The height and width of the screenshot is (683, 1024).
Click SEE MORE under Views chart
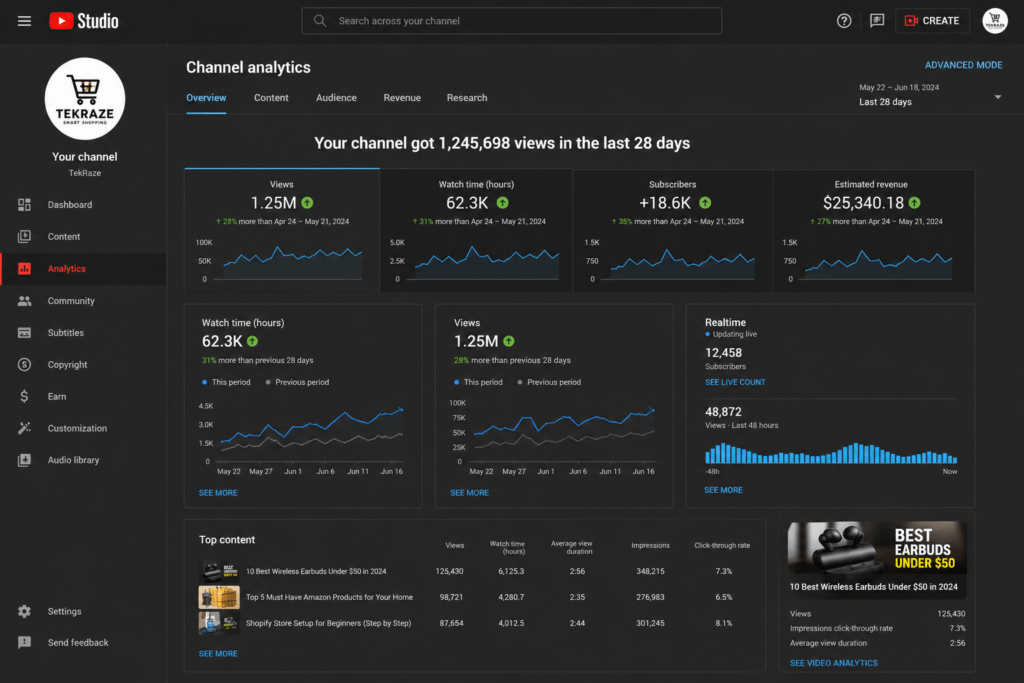pos(470,493)
